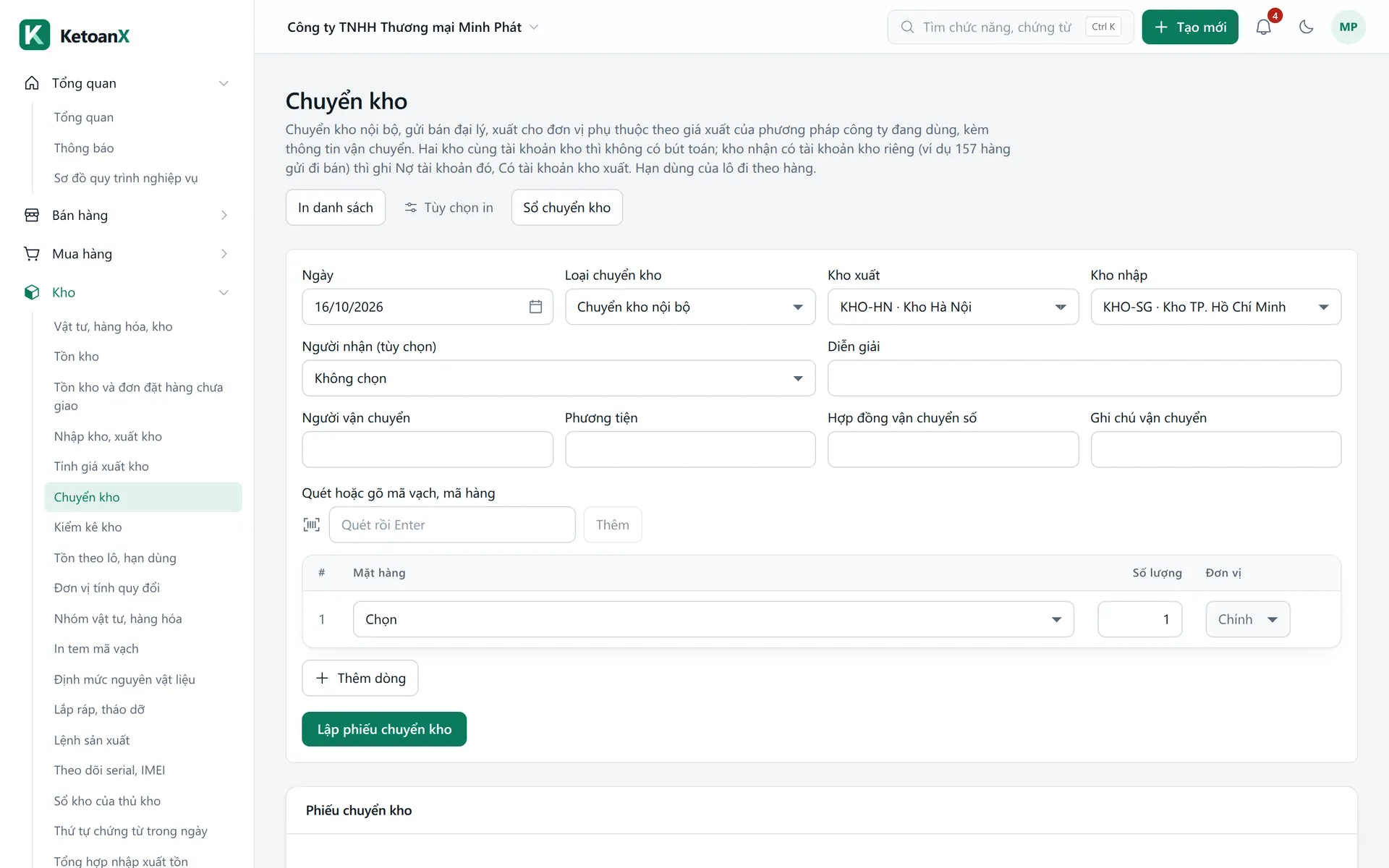Focus the Quét rồi Enter field
The height and width of the screenshot is (868, 1389).
coord(452,524)
